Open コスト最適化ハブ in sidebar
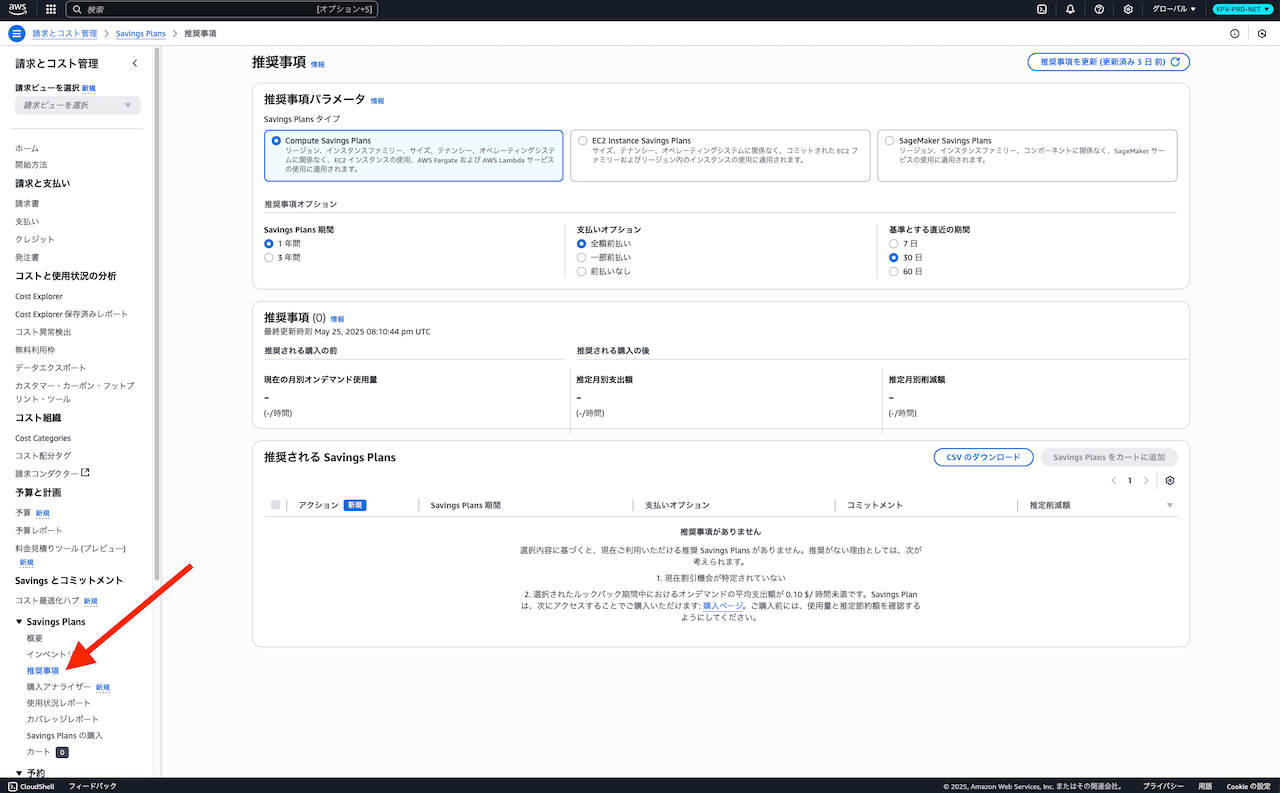The height and width of the screenshot is (793, 1280). pos(46,600)
